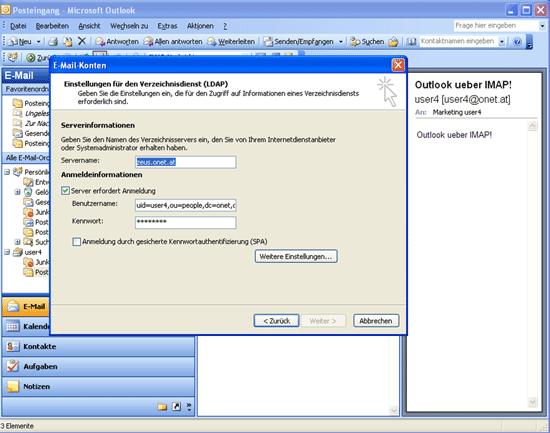The height and width of the screenshot is (433, 550).
Task: Switch to Kontakte navigation pane
Action: click(98, 346)
